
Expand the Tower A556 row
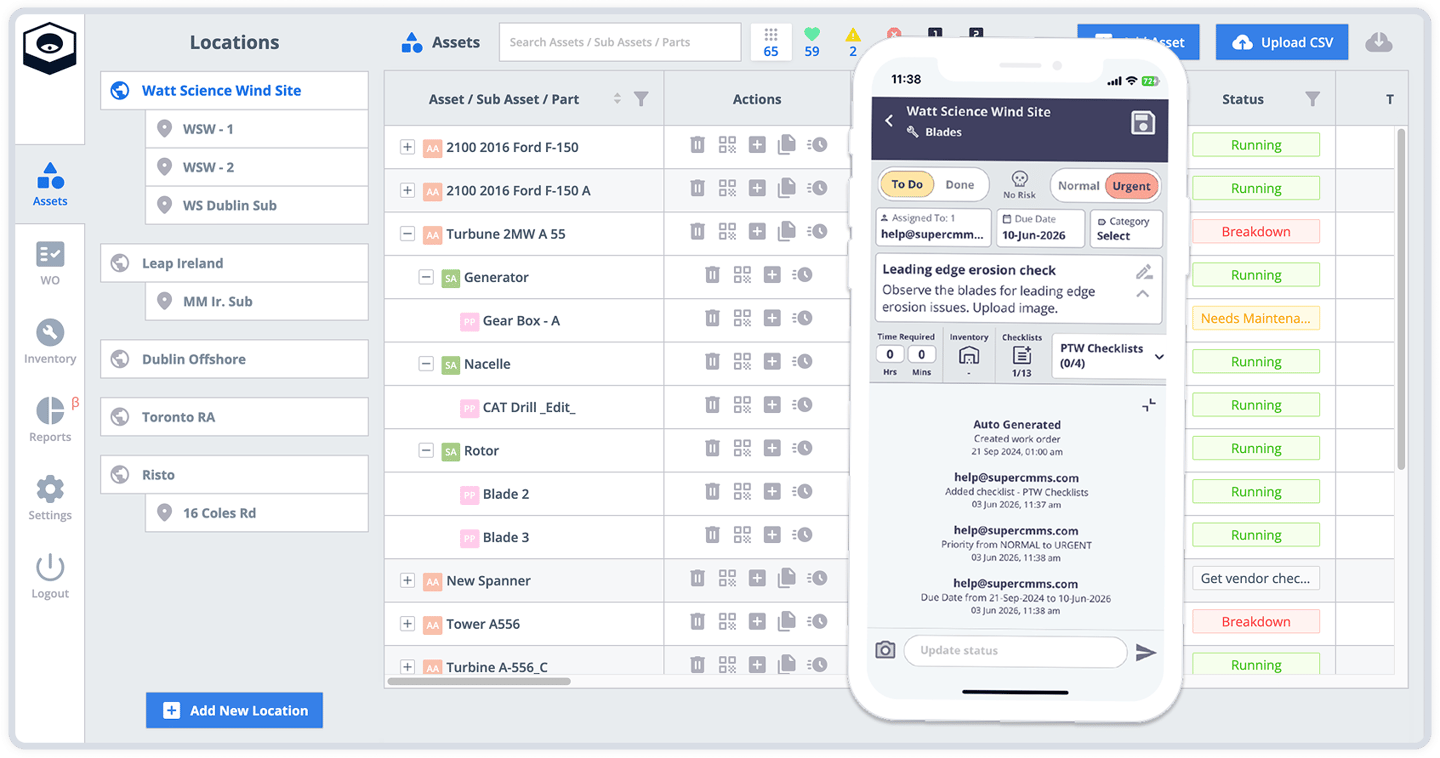[x=407, y=624]
